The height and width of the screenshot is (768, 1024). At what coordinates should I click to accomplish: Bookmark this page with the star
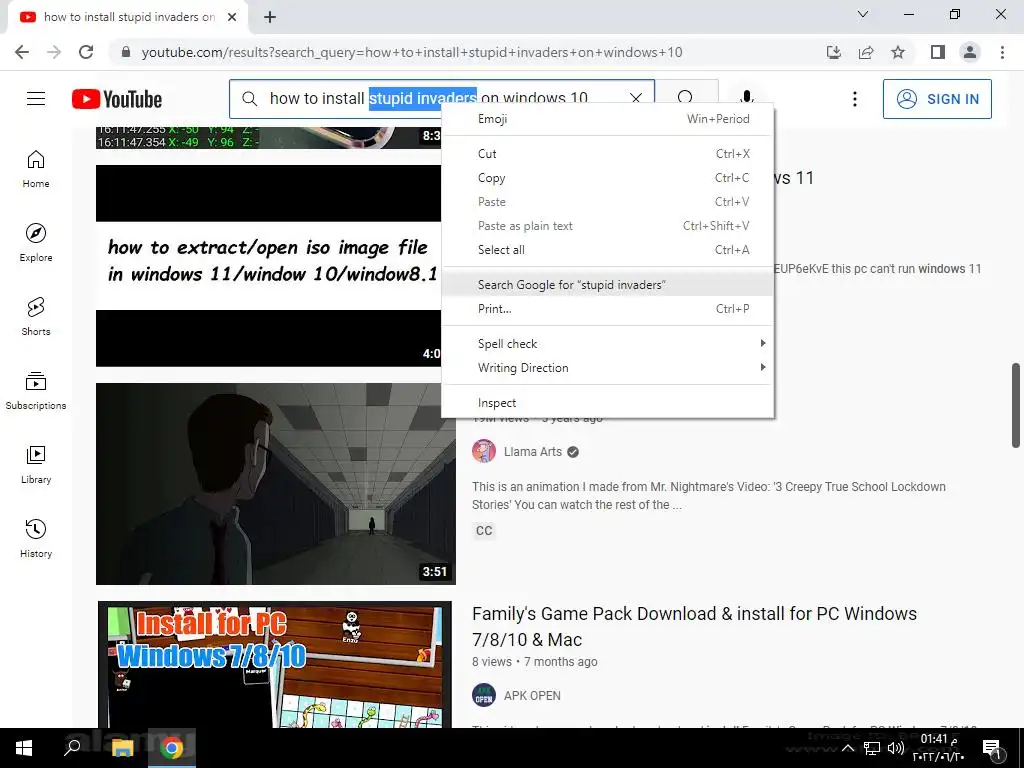pyautogui.click(x=898, y=52)
